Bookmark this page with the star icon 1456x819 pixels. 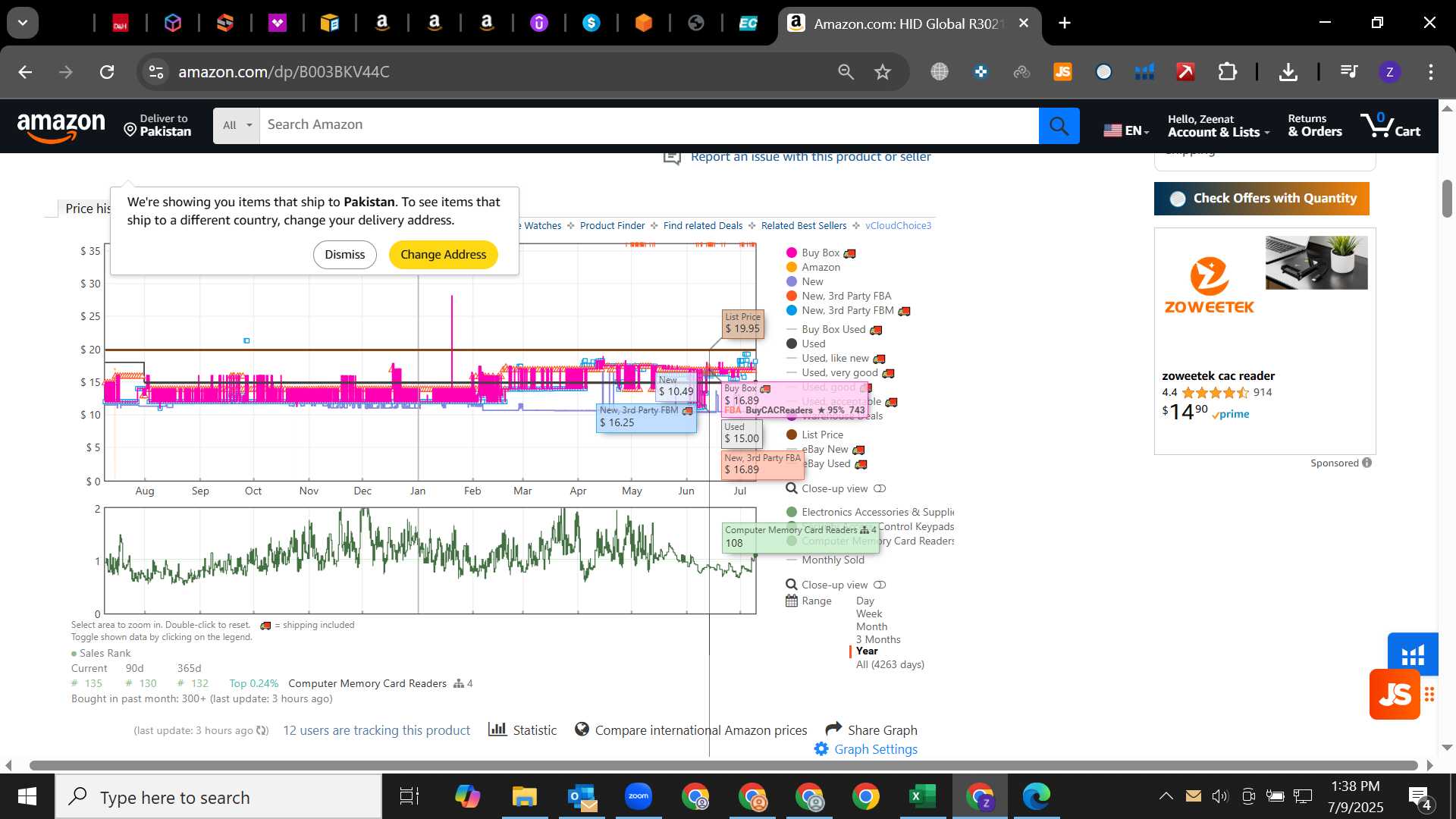pos(883,72)
